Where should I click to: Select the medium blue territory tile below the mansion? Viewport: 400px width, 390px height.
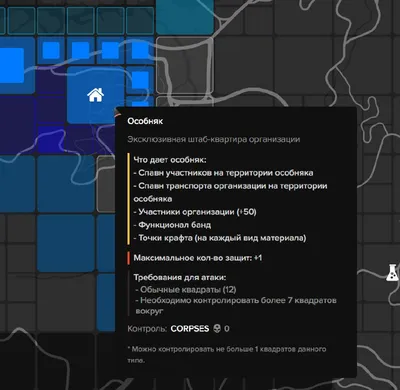66,184
